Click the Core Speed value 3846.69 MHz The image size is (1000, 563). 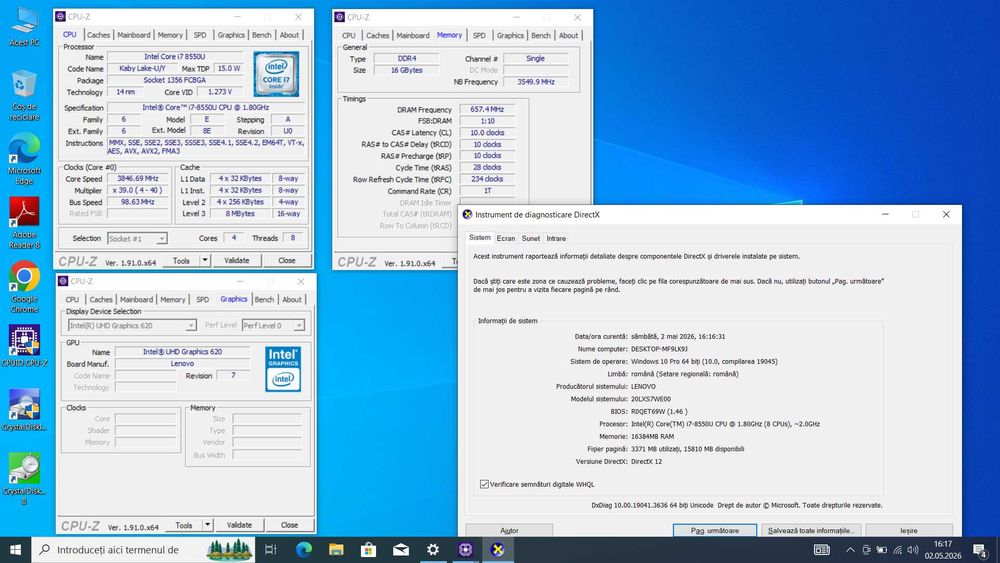(x=138, y=179)
